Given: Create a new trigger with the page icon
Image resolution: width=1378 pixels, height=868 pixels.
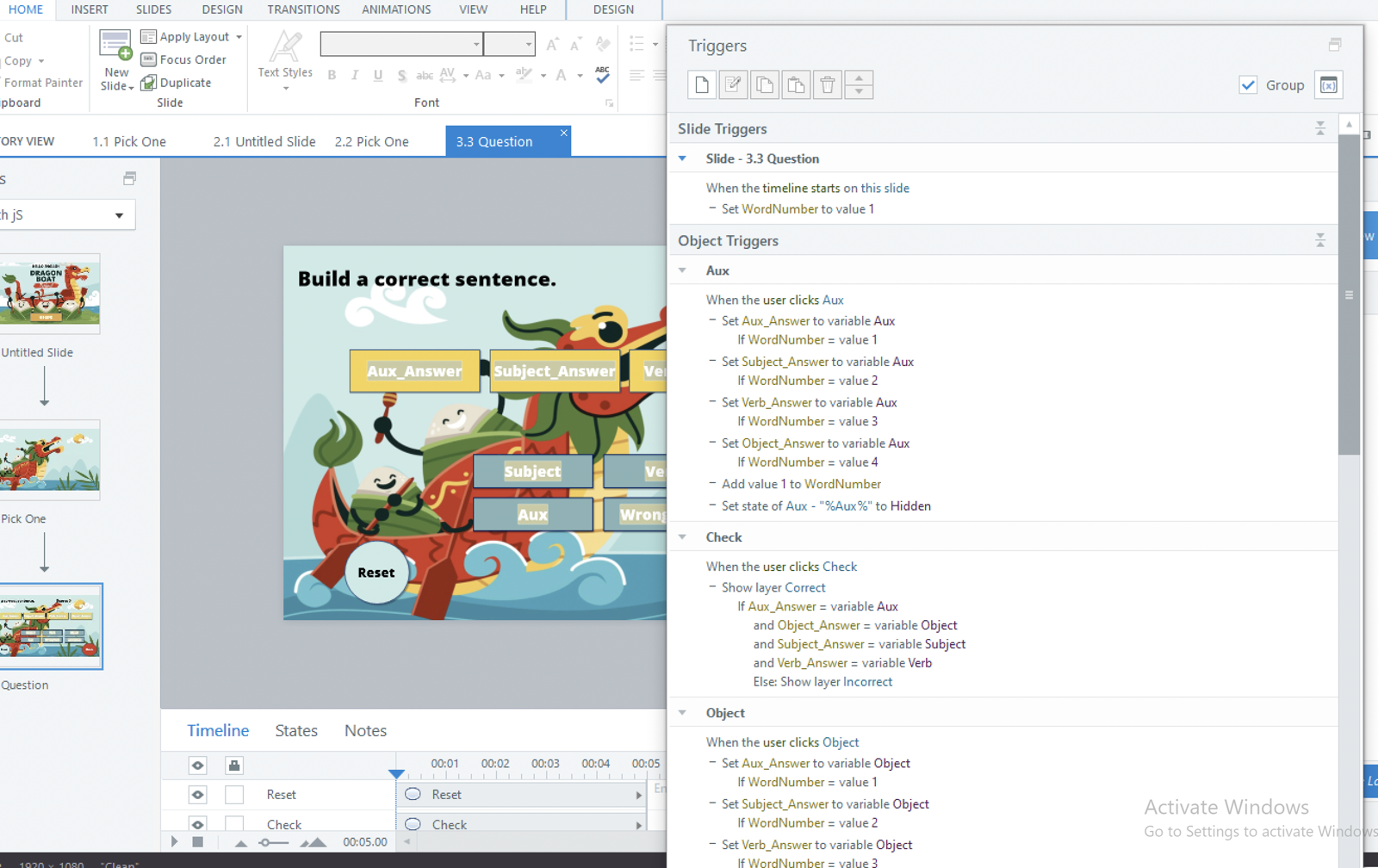Looking at the screenshot, I should point(702,84).
